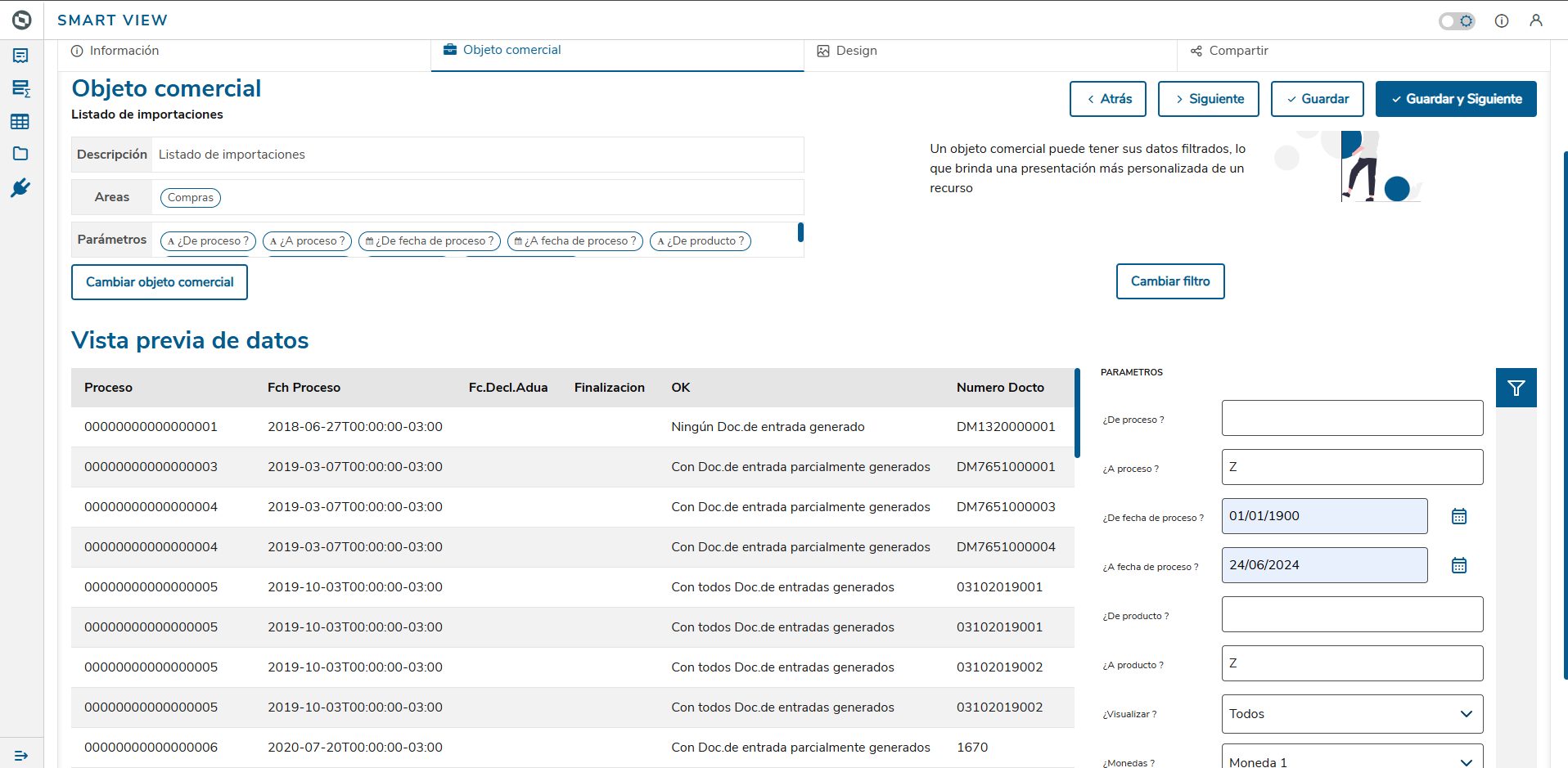Click the Guardar button
The height and width of the screenshot is (768, 1568).
(x=1318, y=99)
